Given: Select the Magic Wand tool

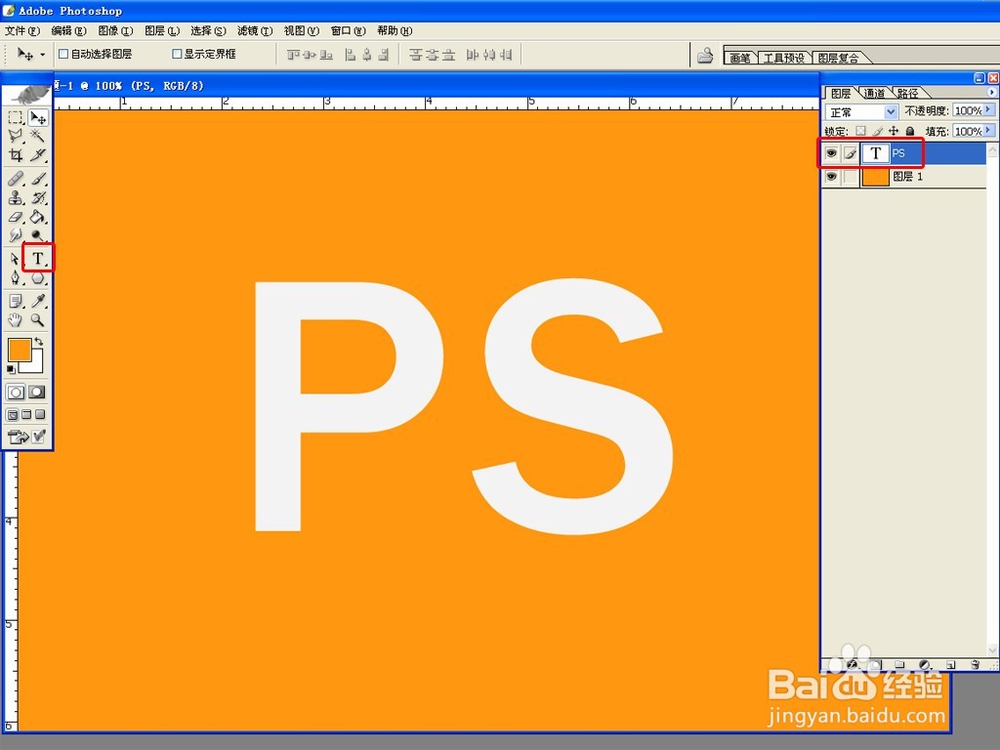Looking at the screenshot, I should tap(38, 136).
